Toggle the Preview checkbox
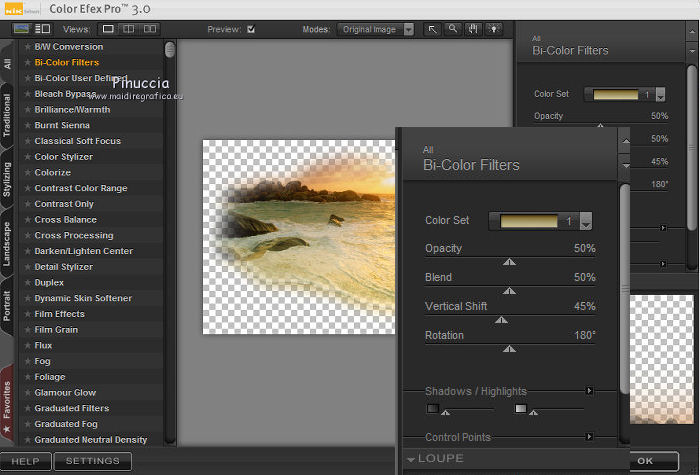This screenshot has width=700, height=475. (x=251, y=30)
